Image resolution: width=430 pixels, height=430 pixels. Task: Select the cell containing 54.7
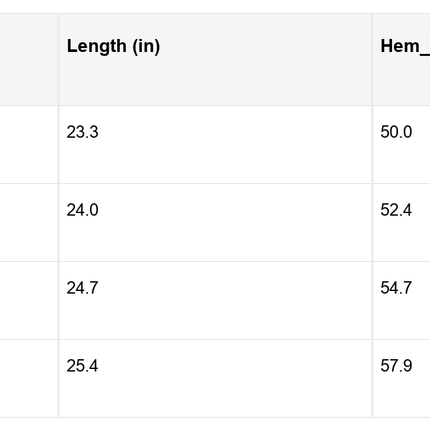tap(401, 301)
